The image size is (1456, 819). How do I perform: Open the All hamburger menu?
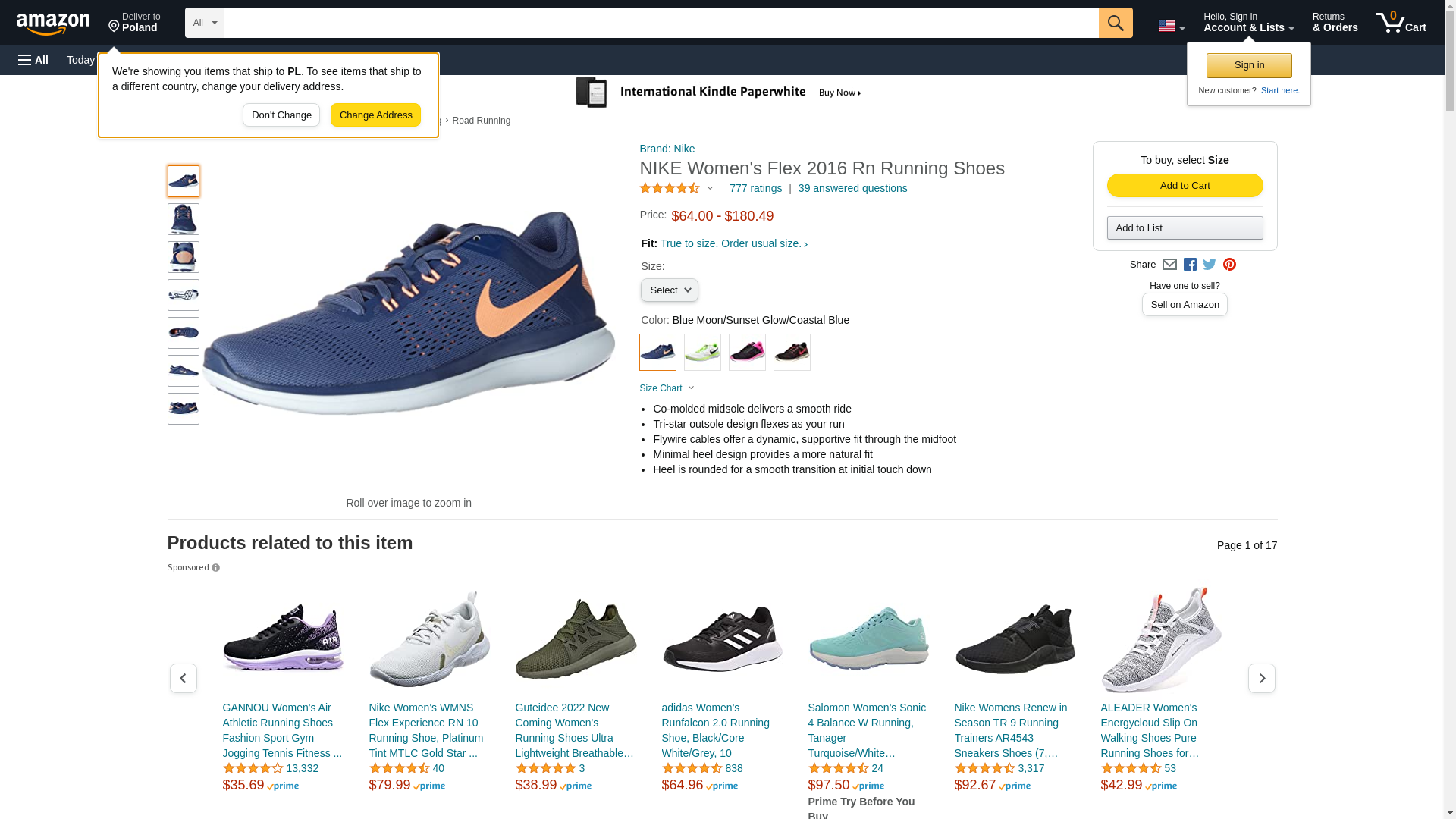[x=33, y=60]
